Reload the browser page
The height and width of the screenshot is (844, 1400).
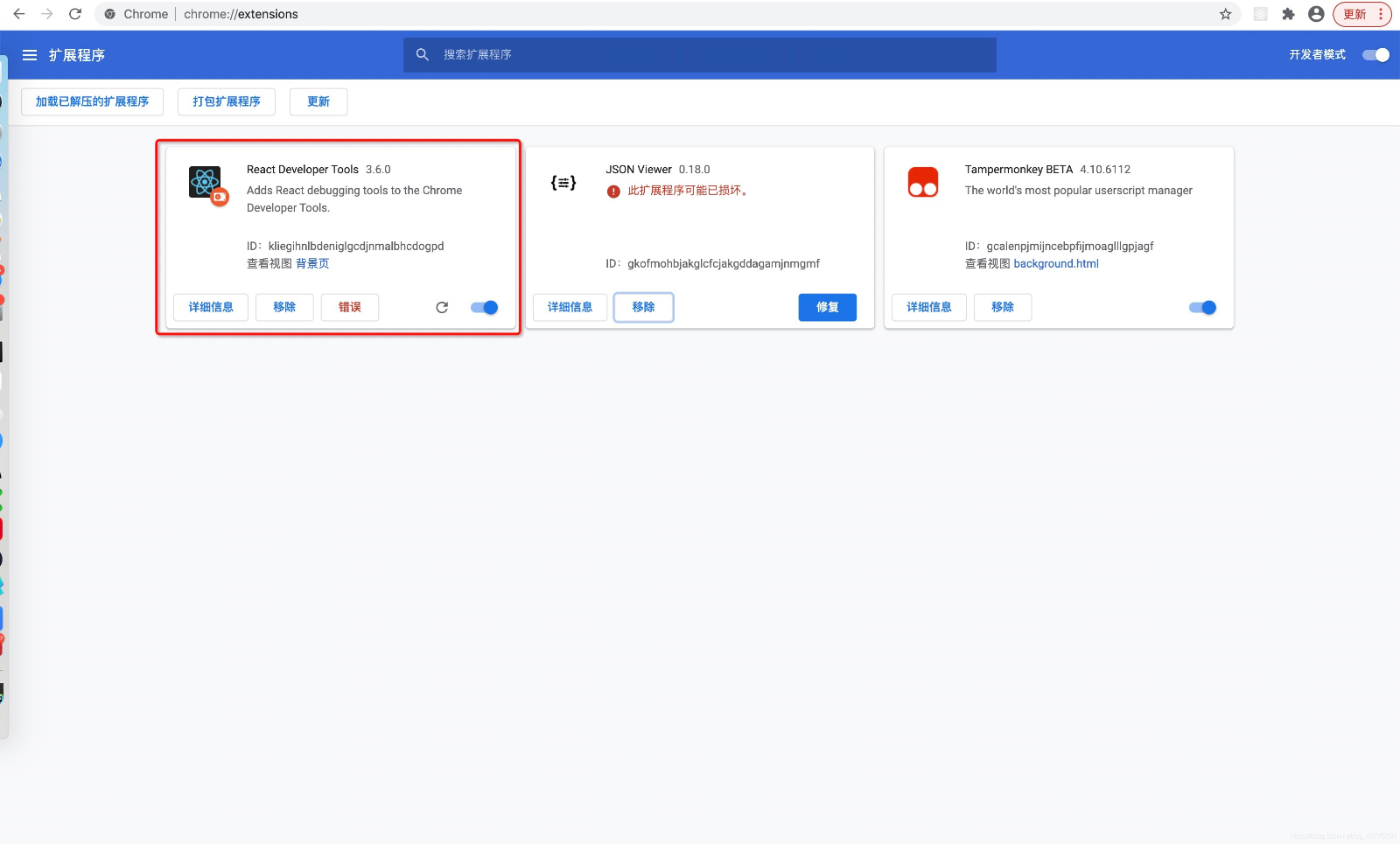[x=75, y=14]
